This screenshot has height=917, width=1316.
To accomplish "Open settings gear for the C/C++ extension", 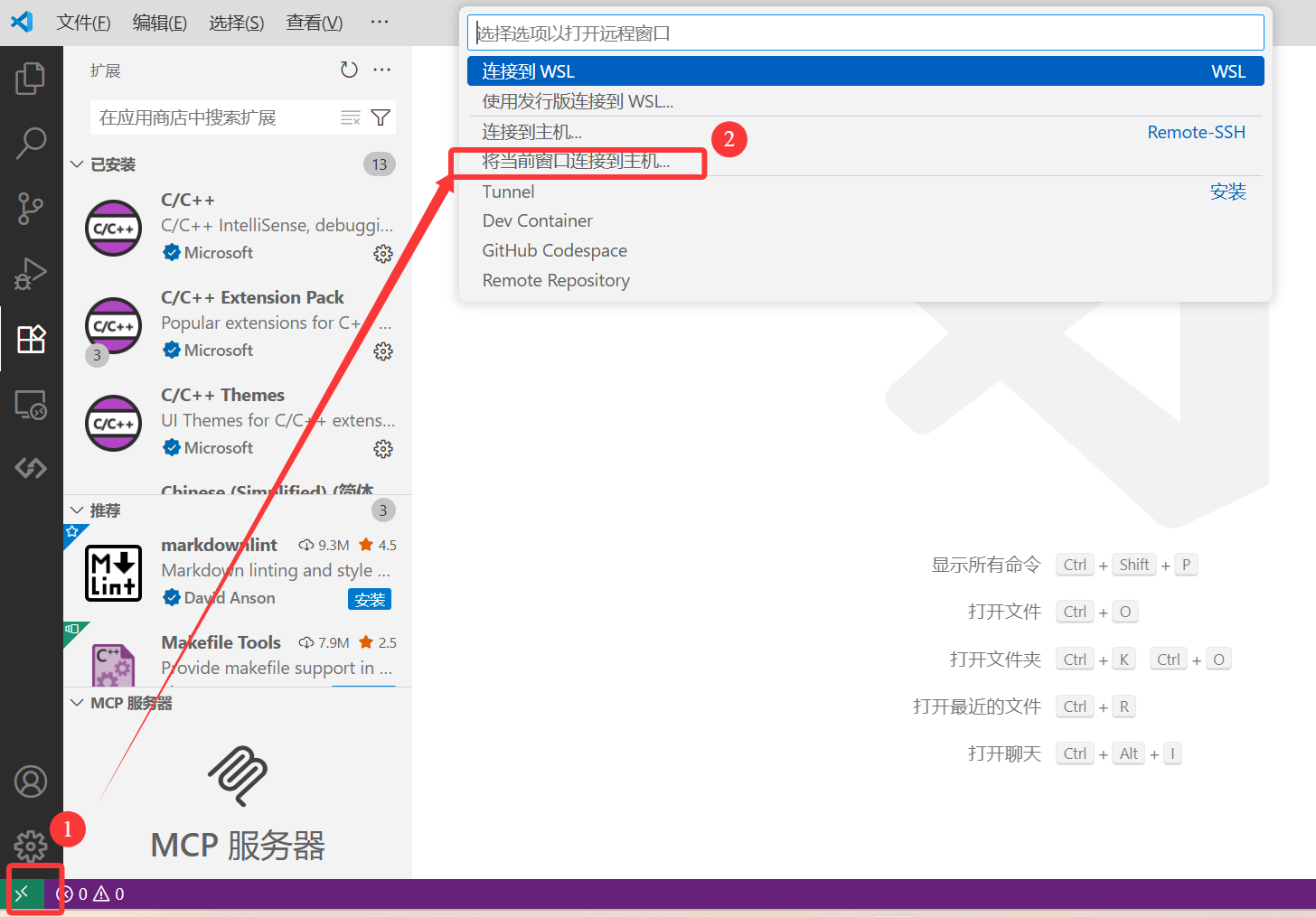I will coord(383,254).
